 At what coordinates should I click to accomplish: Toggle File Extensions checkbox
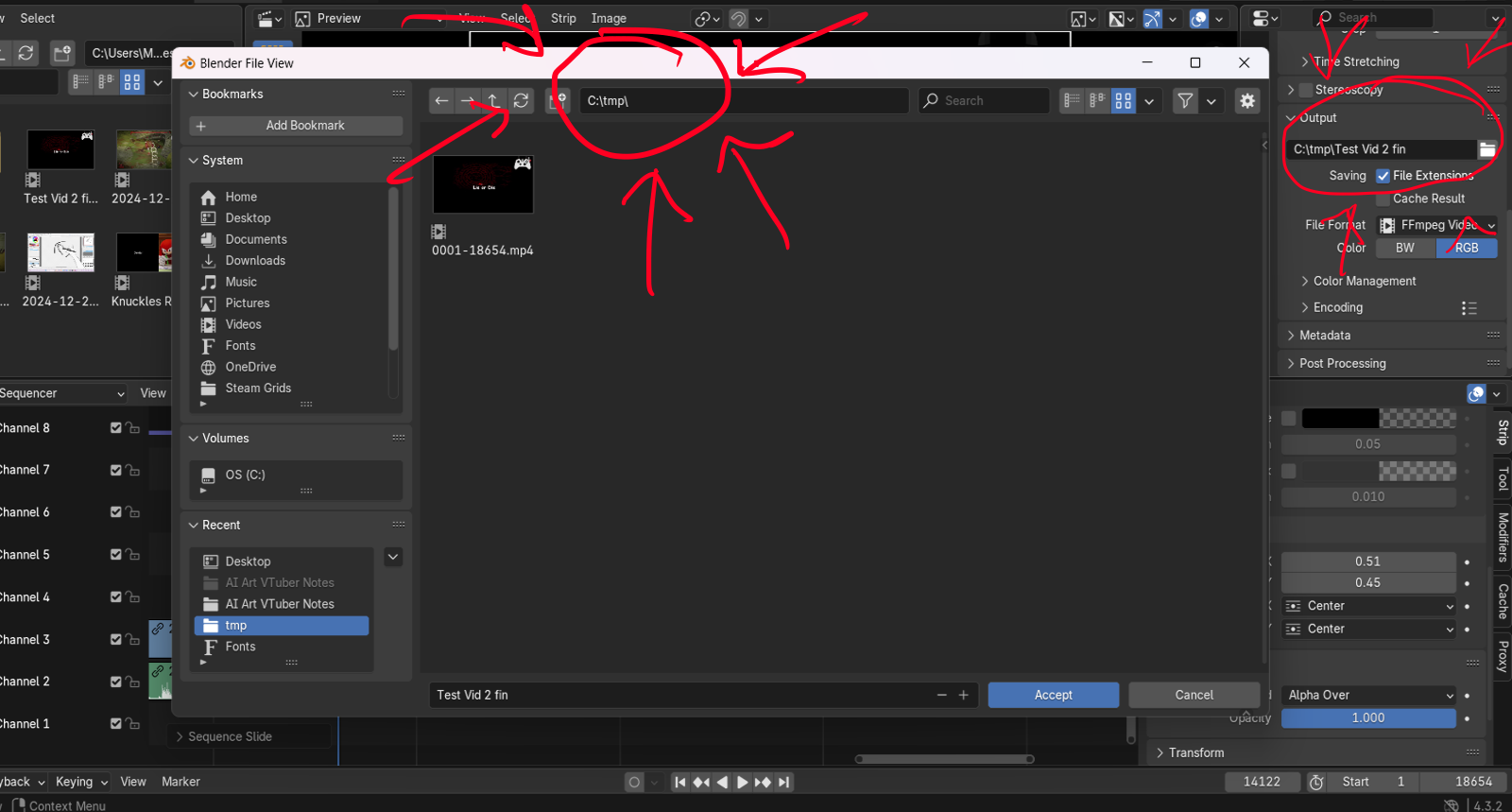pyautogui.click(x=1383, y=176)
